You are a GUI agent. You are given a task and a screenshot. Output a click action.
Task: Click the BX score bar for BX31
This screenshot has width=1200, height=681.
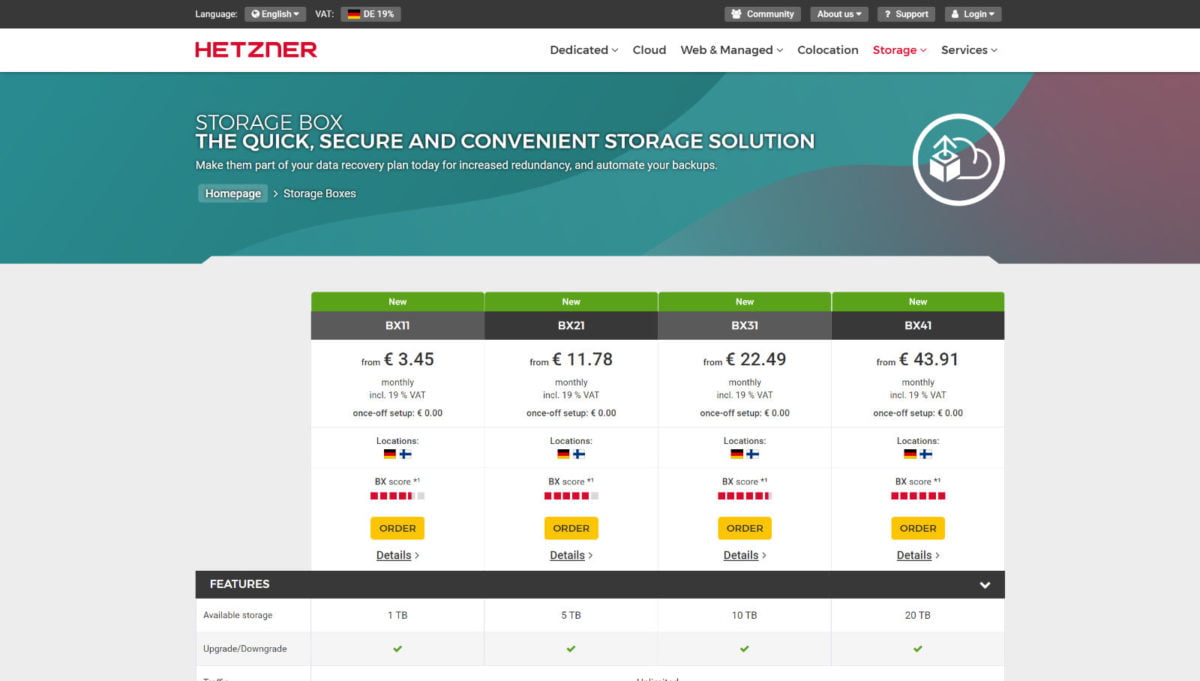(x=745, y=496)
